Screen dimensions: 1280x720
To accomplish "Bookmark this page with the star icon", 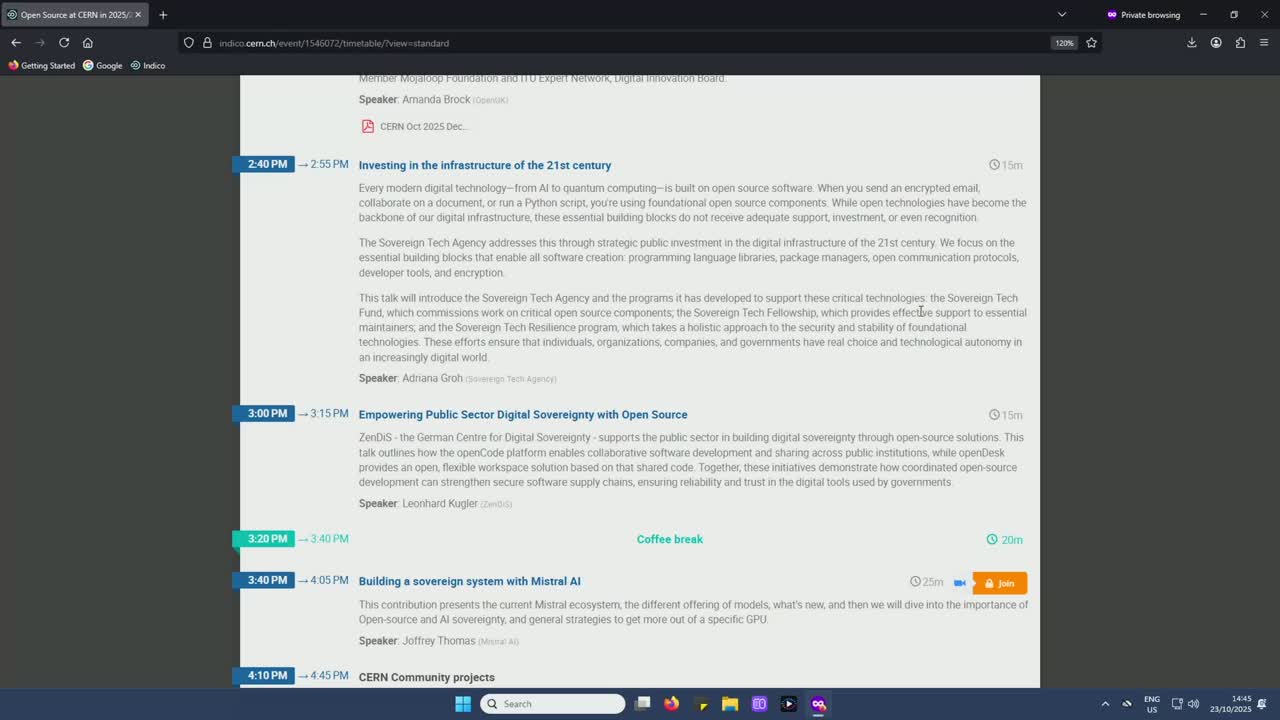I will tap(1091, 43).
